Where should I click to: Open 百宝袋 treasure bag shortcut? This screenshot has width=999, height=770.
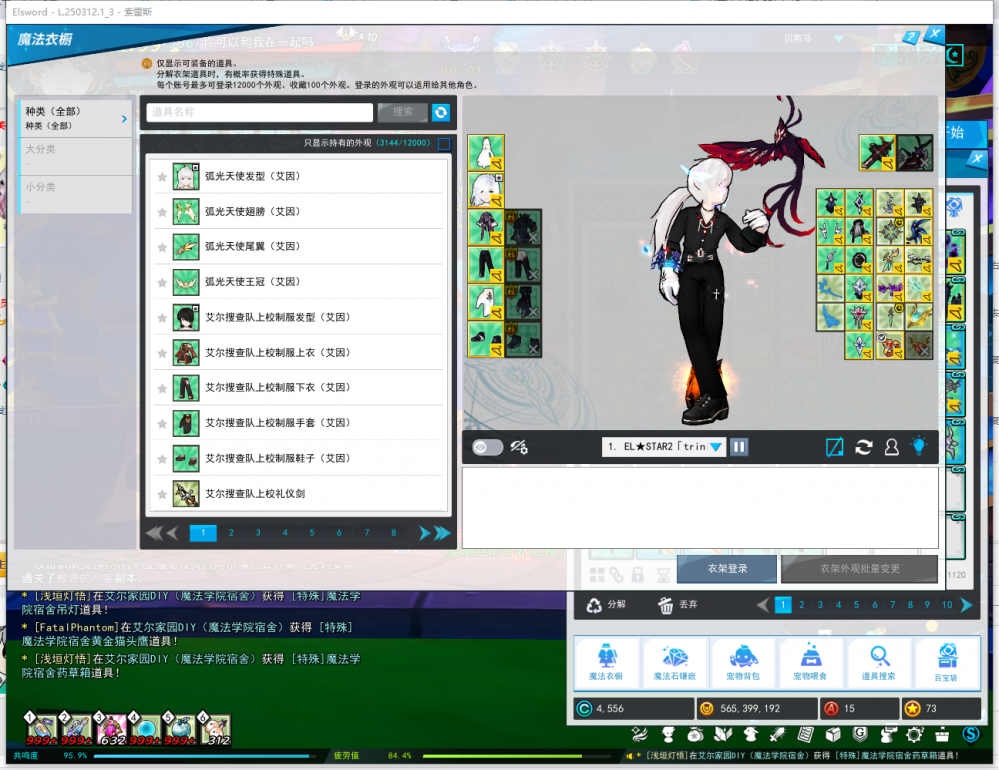tap(946, 662)
